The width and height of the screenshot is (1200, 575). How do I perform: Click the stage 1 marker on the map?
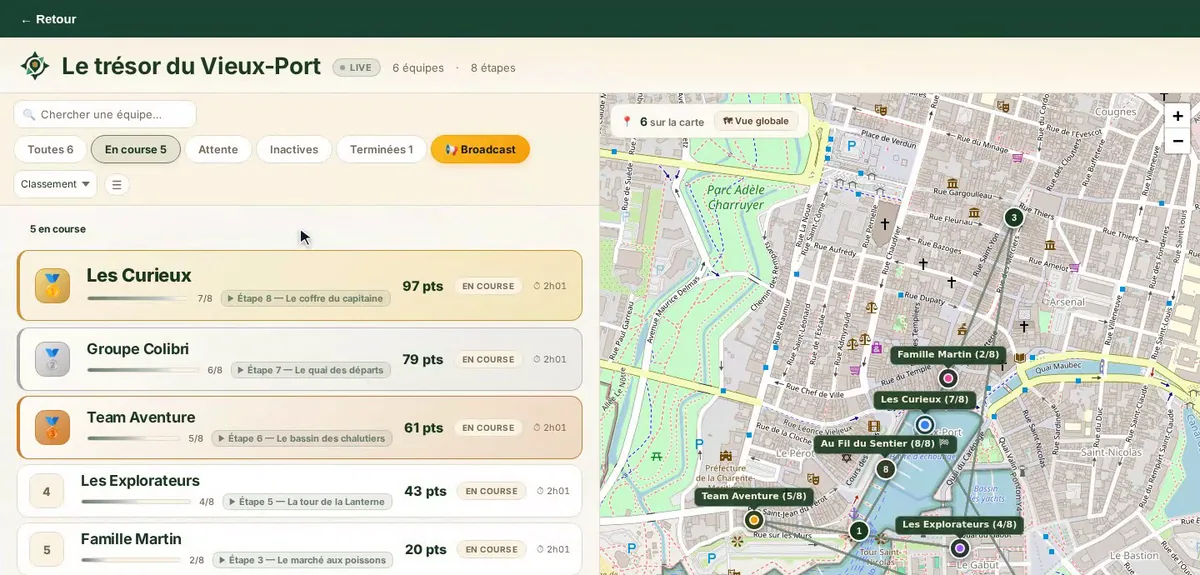858,531
